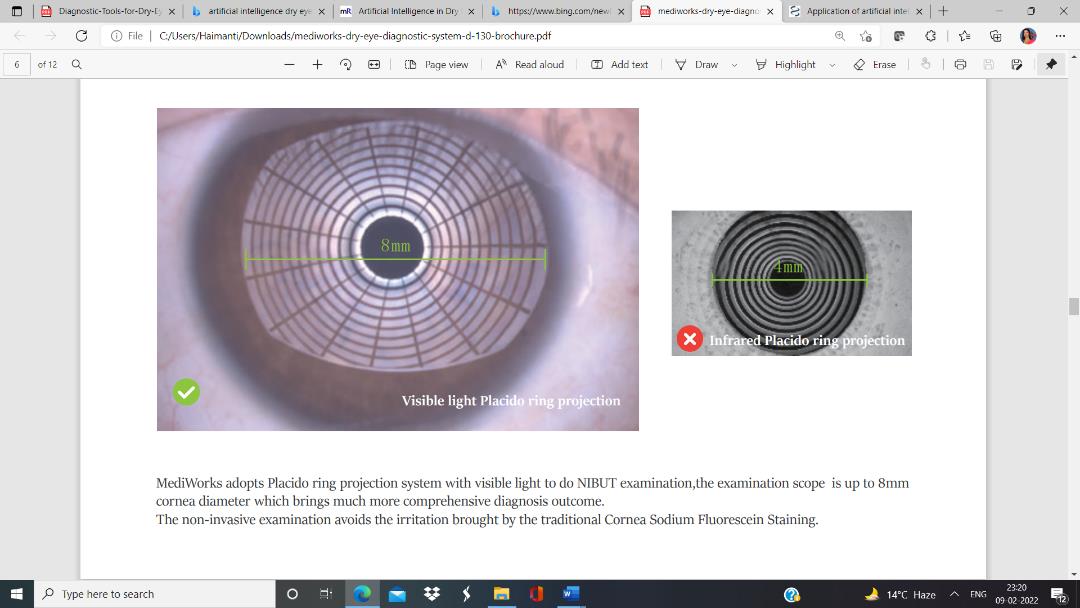Click the vertical scrollbar thumb
This screenshot has height=608, width=1080.
(1073, 306)
